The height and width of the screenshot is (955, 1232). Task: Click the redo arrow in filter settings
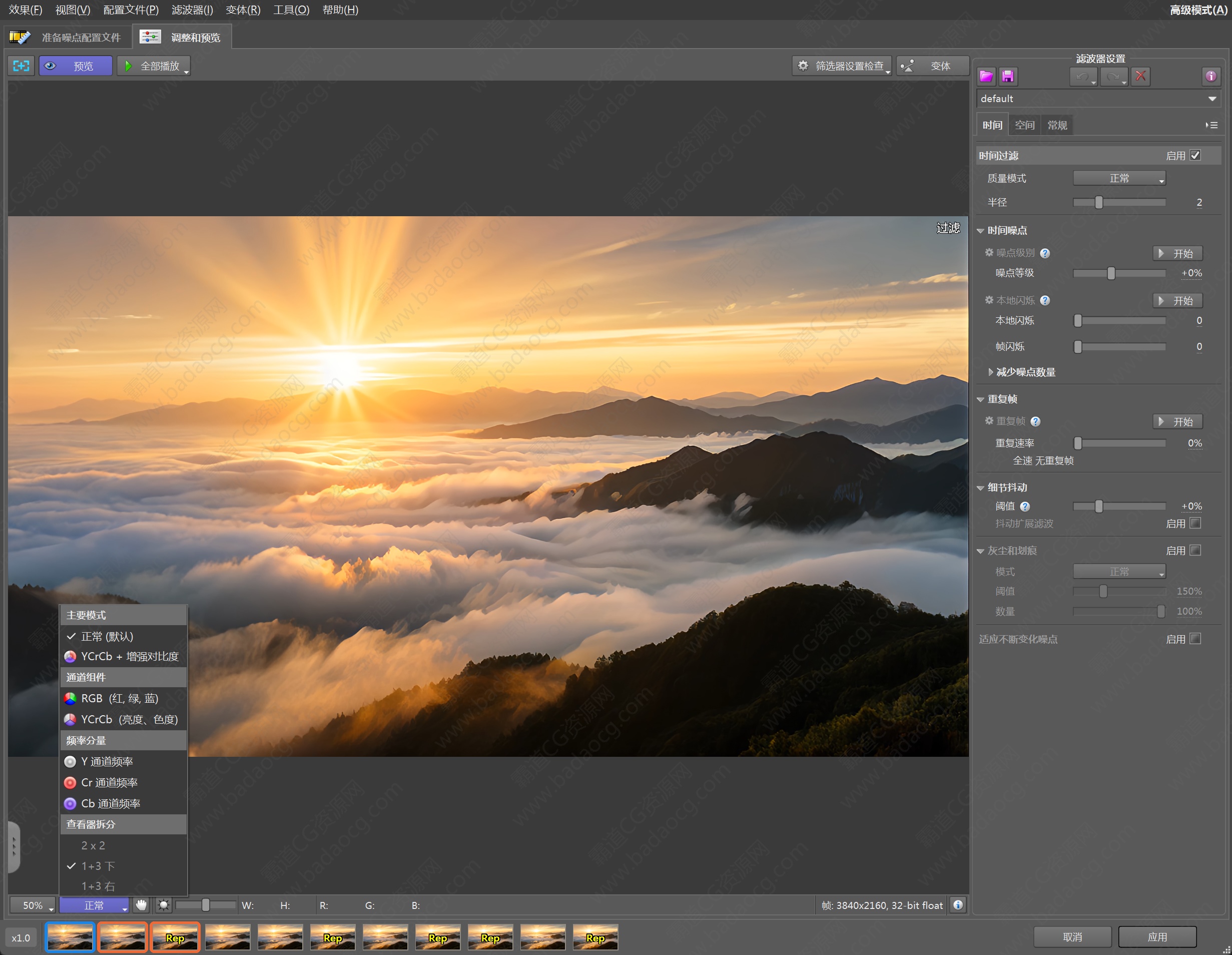point(1113,76)
